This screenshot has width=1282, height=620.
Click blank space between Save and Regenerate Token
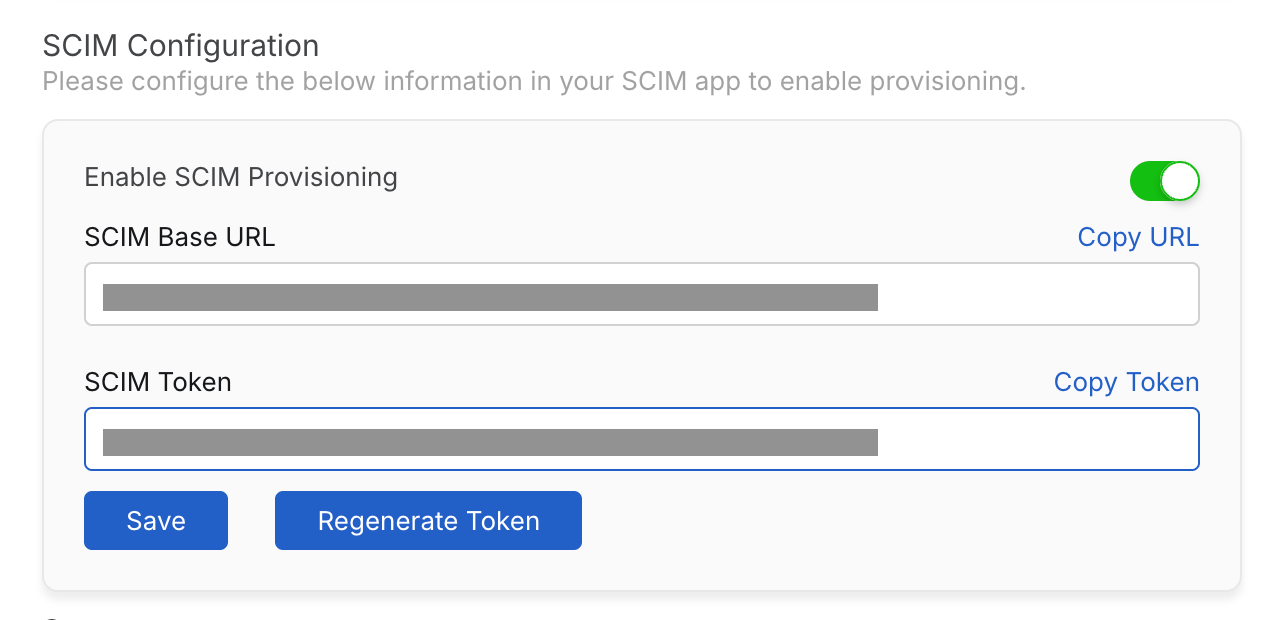click(x=251, y=521)
